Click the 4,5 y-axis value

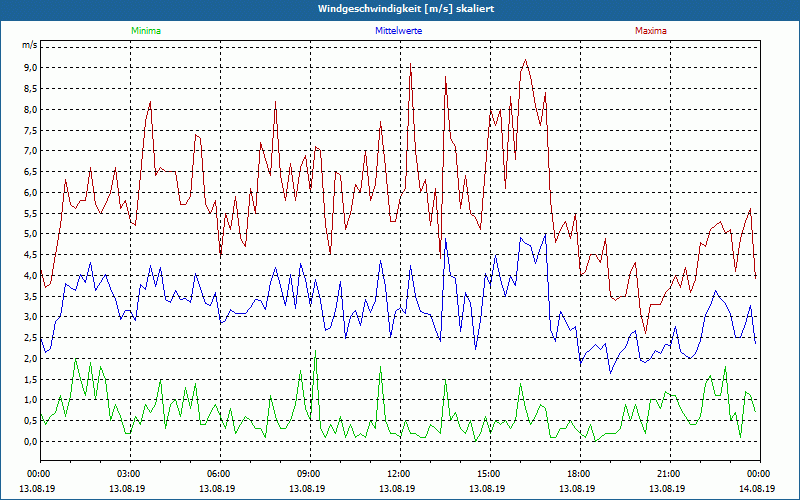pos(31,255)
